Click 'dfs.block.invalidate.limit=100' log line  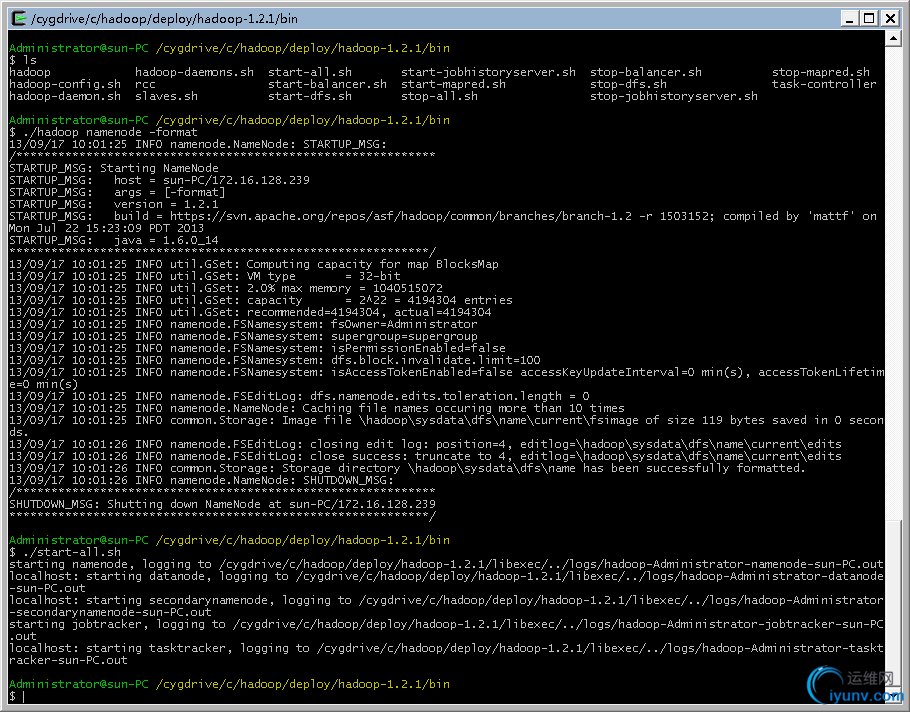[275, 360]
